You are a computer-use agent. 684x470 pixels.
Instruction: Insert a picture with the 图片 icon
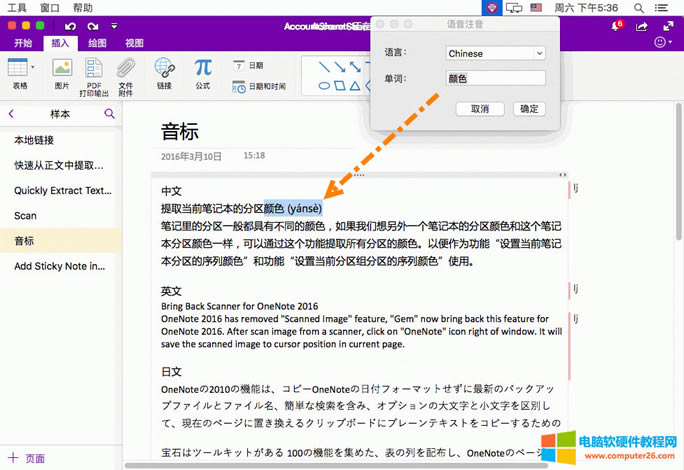tap(62, 68)
